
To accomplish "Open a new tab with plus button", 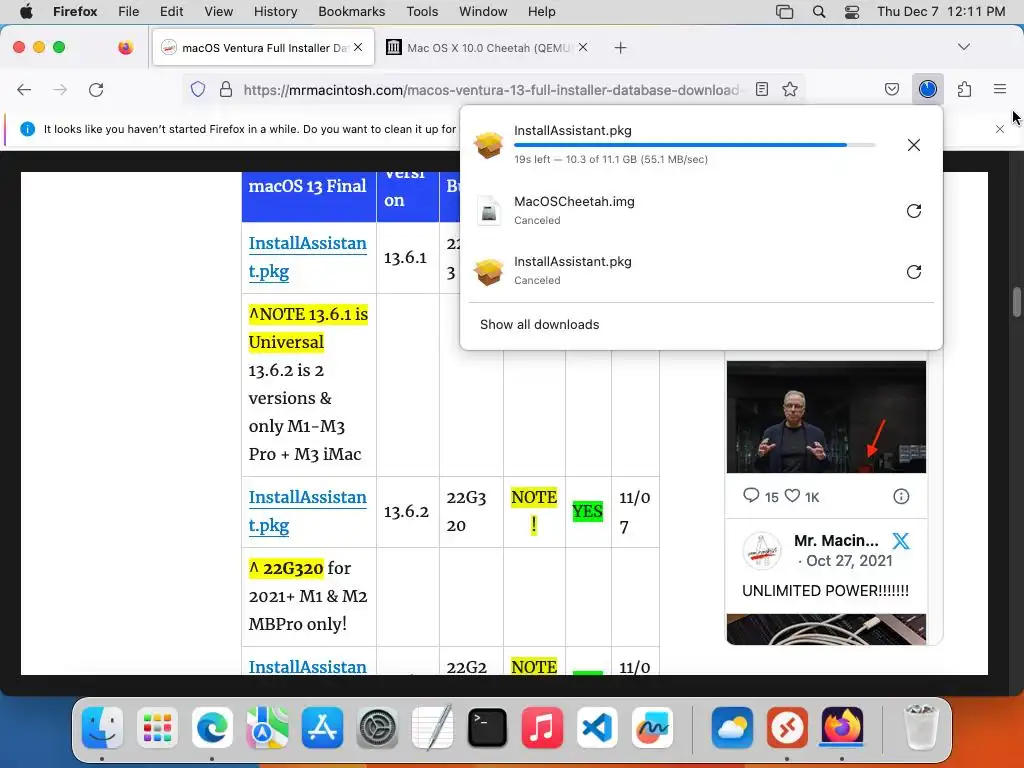I will click(620, 48).
